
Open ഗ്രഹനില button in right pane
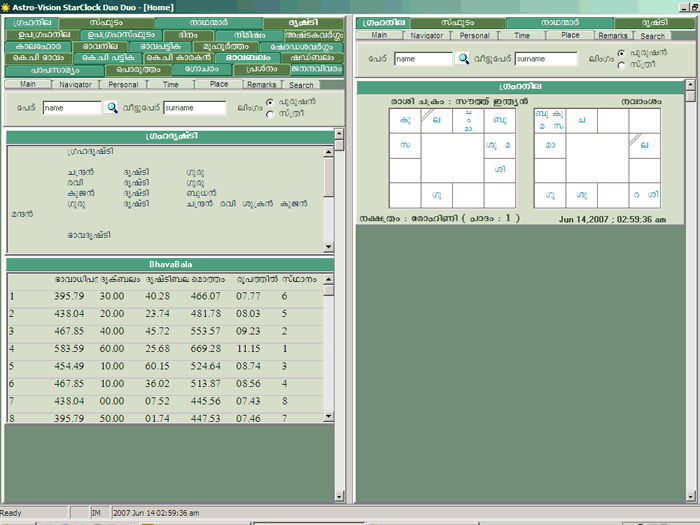(x=383, y=23)
